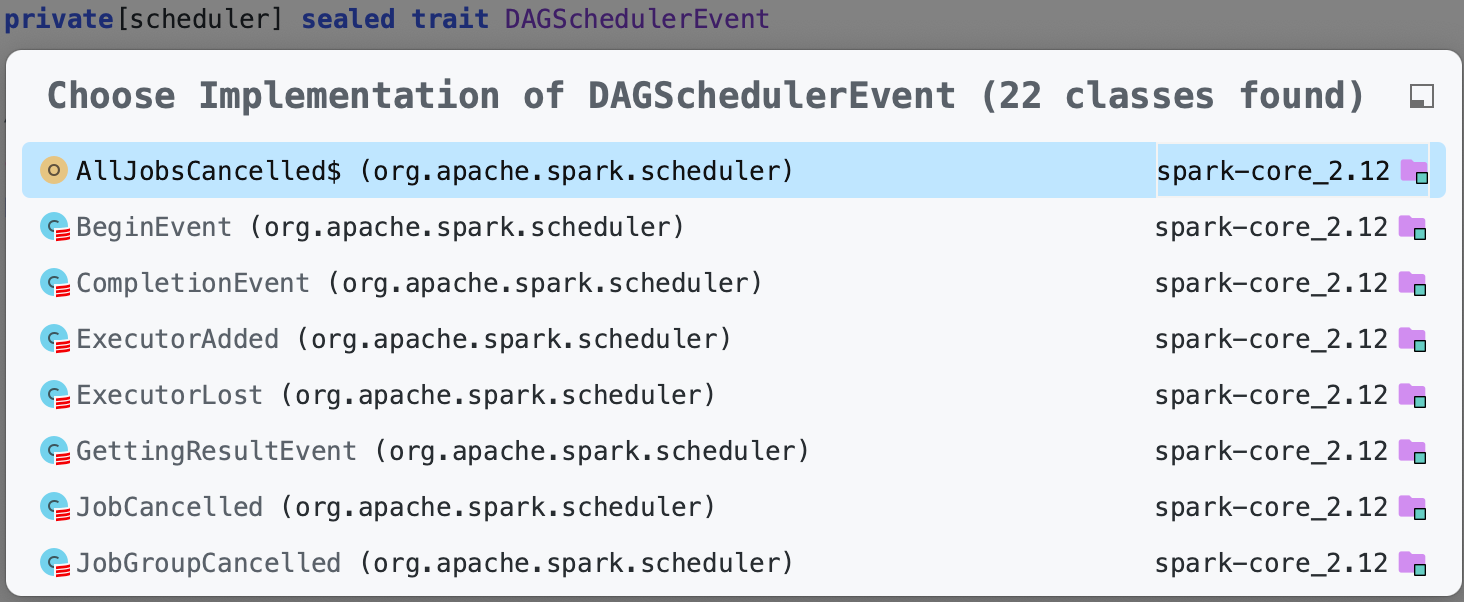The image size is (1464, 602).
Task: Click the ExecutorLost class icon
Action: coord(54,396)
